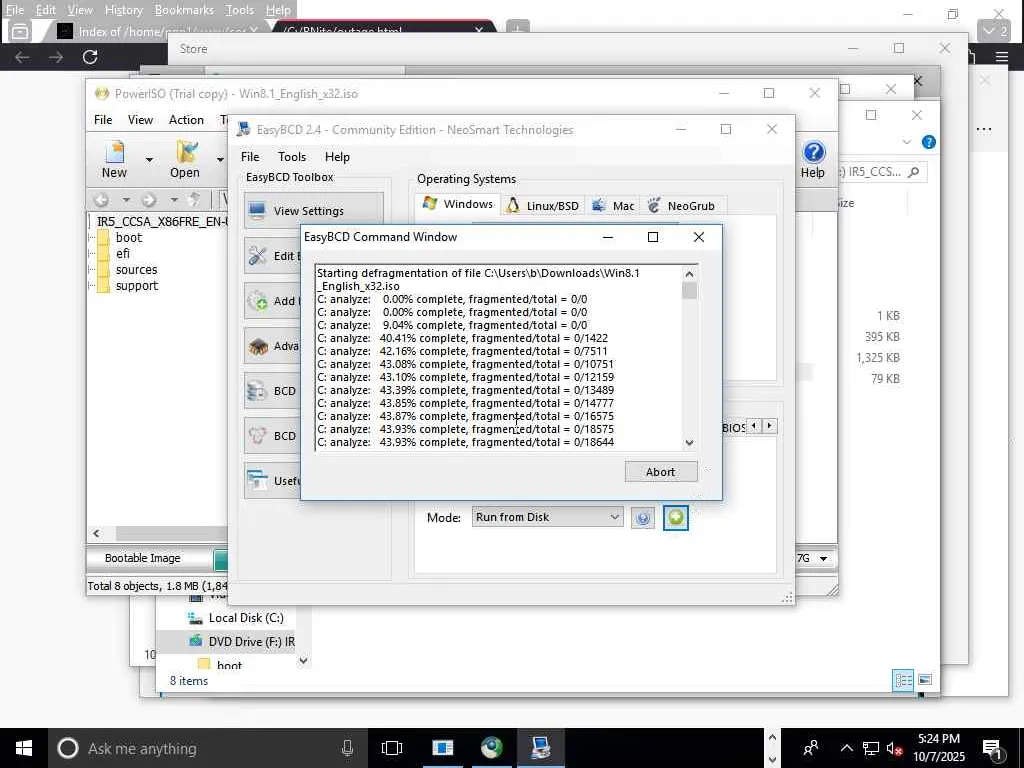Show hidden system tray icons
1024x768 pixels.
tap(846, 748)
